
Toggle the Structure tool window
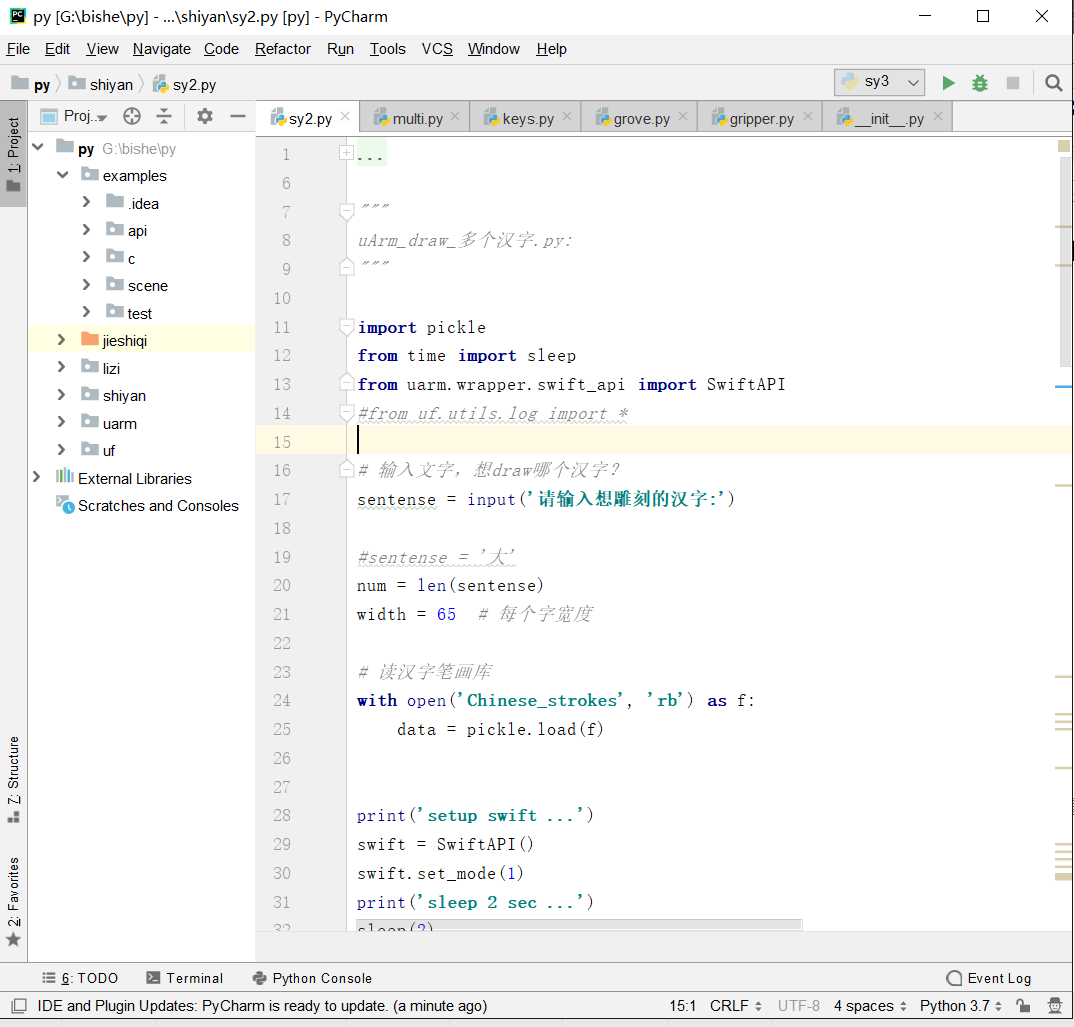[x=13, y=779]
